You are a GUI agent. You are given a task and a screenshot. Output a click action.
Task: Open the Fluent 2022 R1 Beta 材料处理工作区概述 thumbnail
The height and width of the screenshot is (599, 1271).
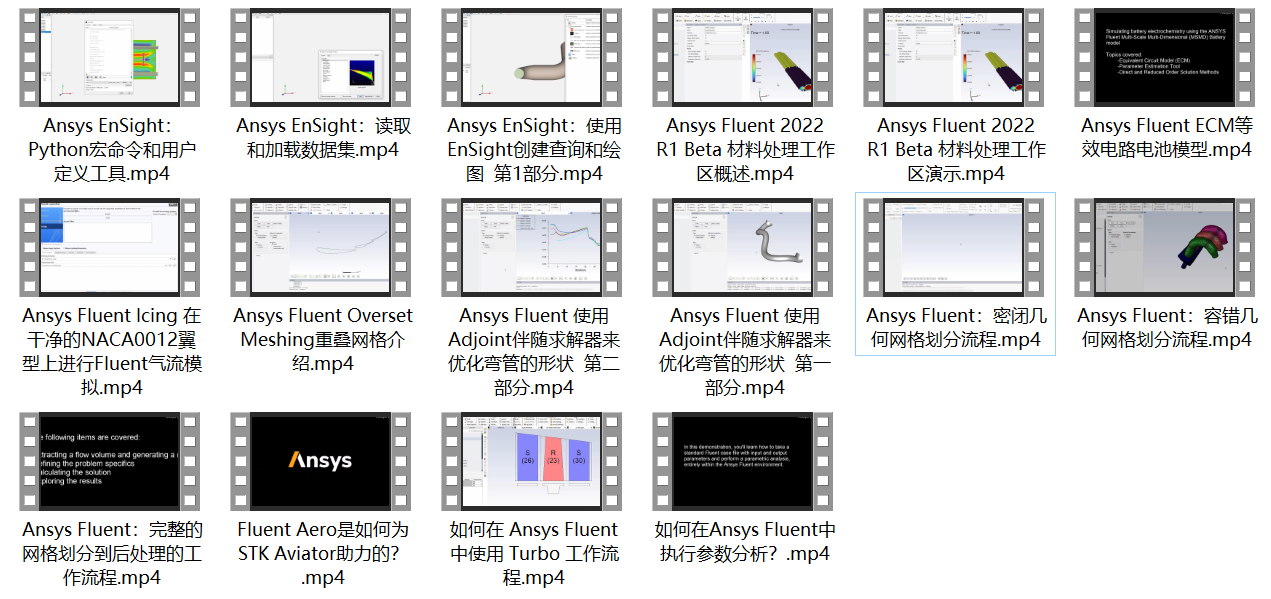tap(743, 57)
